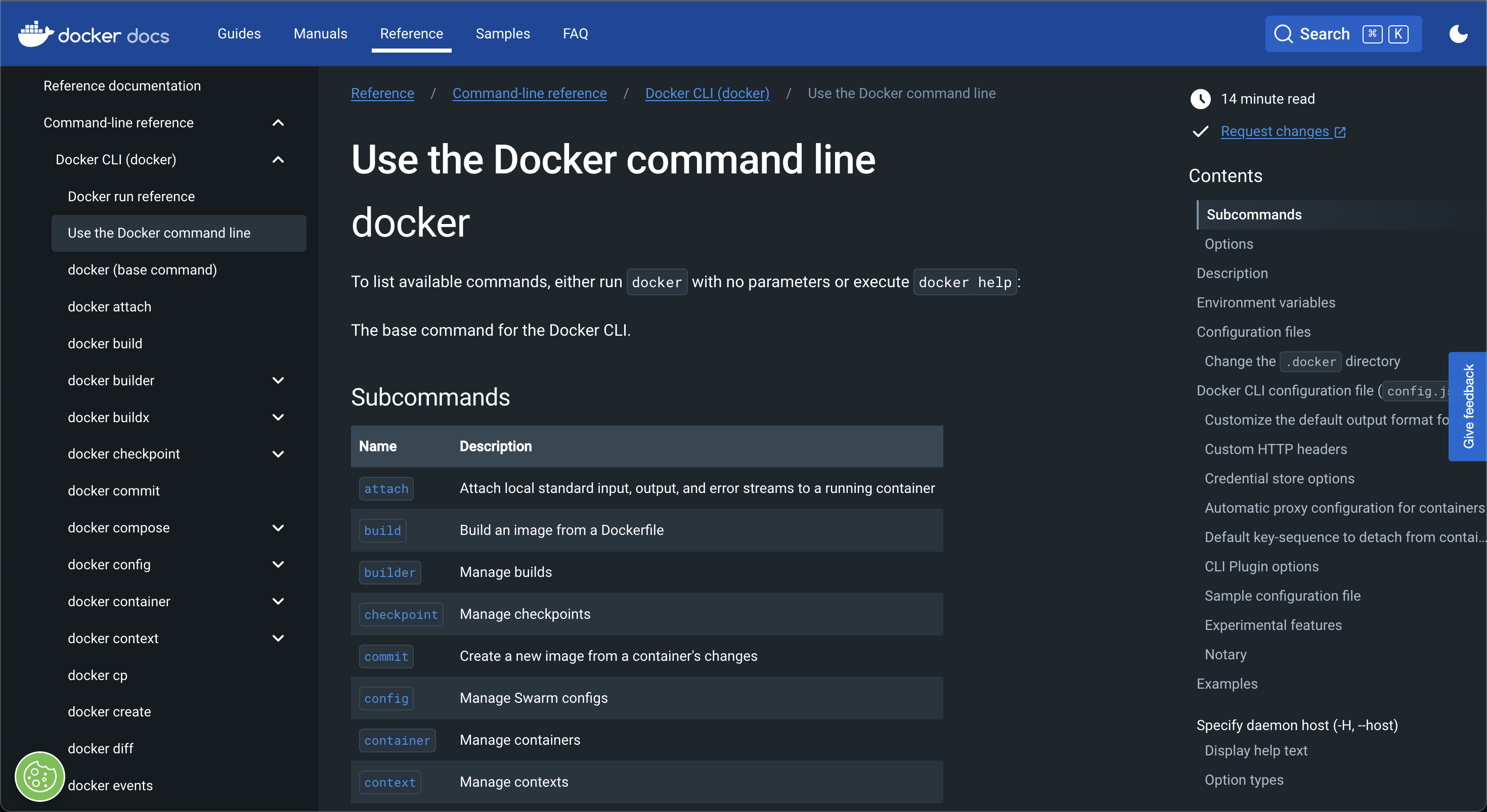Click the external link icon on Request changes
This screenshot has width=1487, height=812.
(1340, 131)
